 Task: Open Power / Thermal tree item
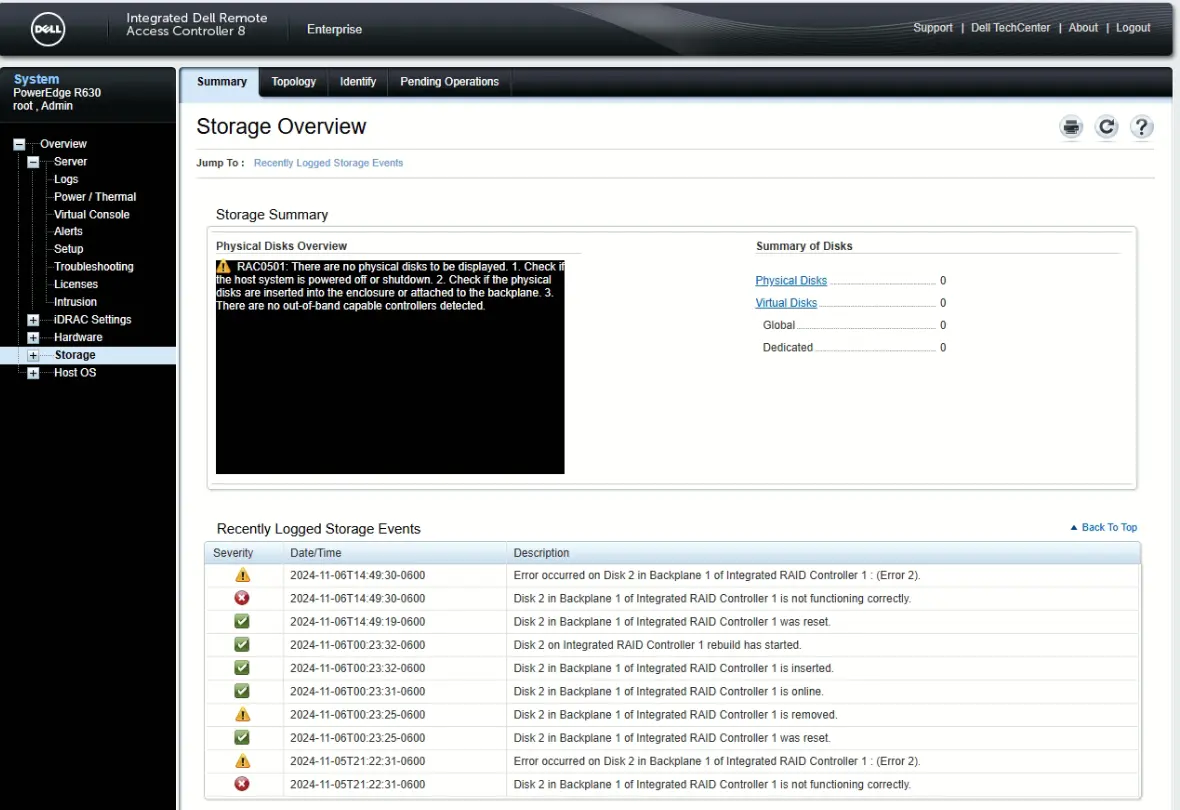point(95,197)
